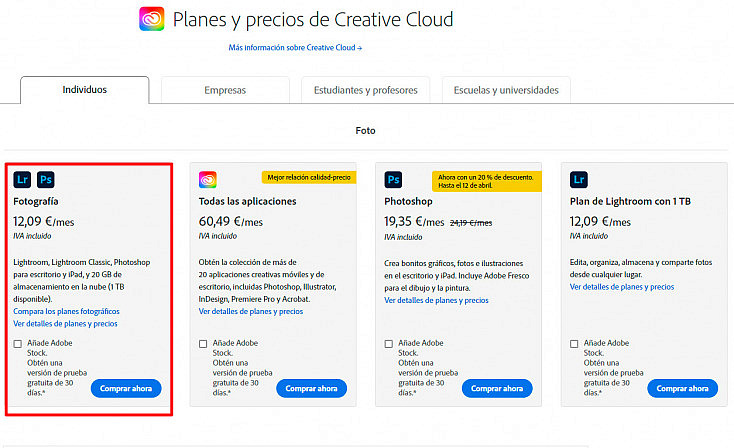Select the Individuos tab

tap(85, 90)
